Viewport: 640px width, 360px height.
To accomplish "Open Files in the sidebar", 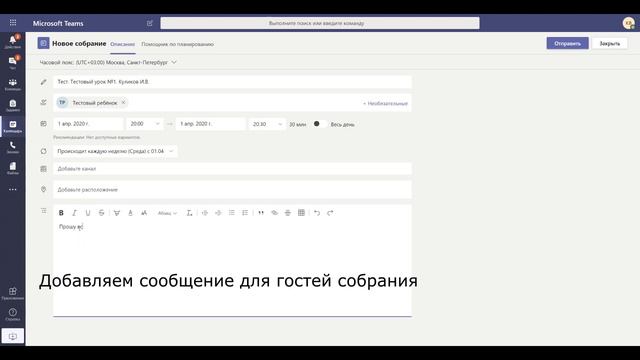I will pyautogui.click(x=13, y=168).
